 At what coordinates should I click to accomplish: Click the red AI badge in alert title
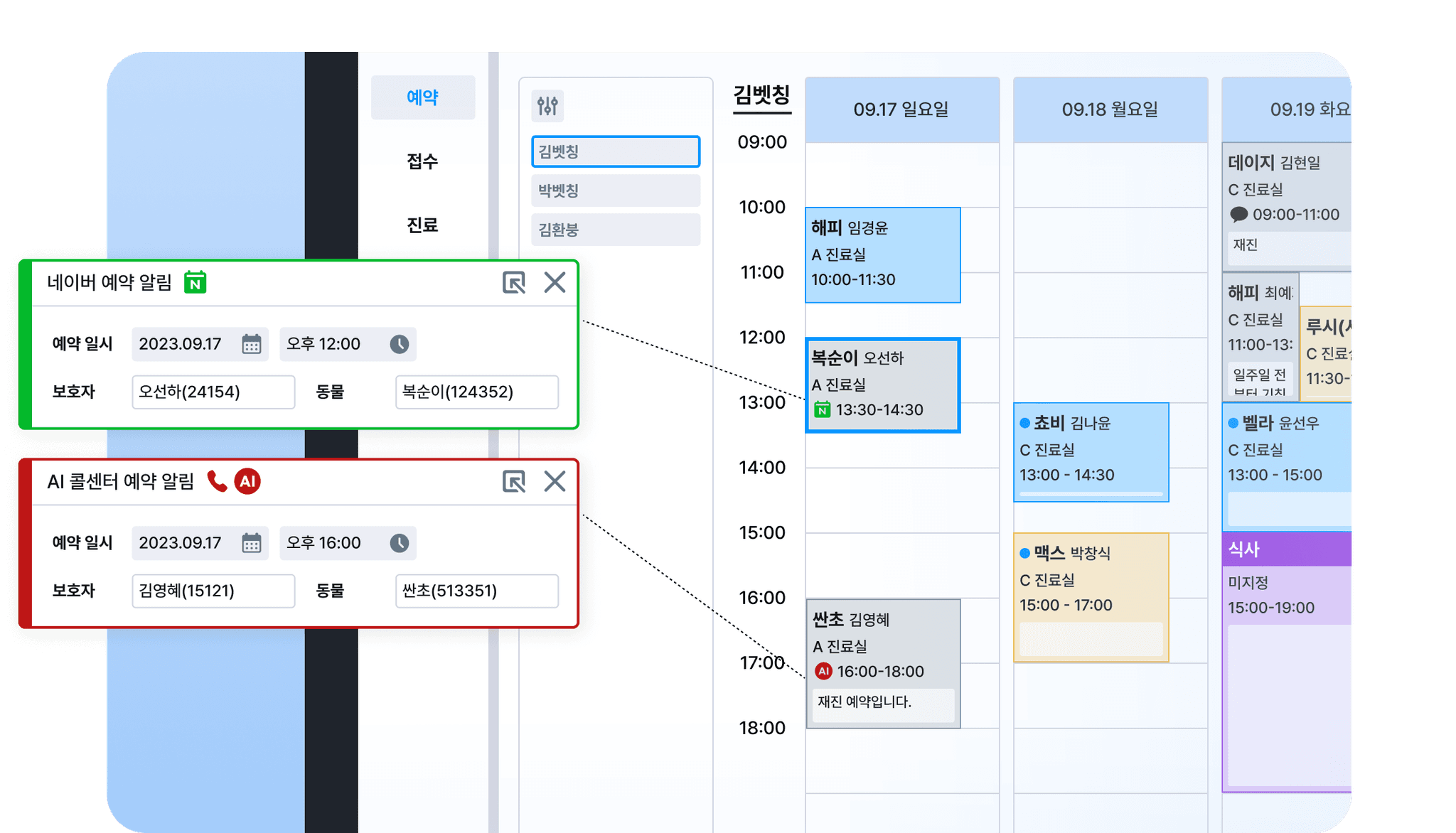coord(247,482)
